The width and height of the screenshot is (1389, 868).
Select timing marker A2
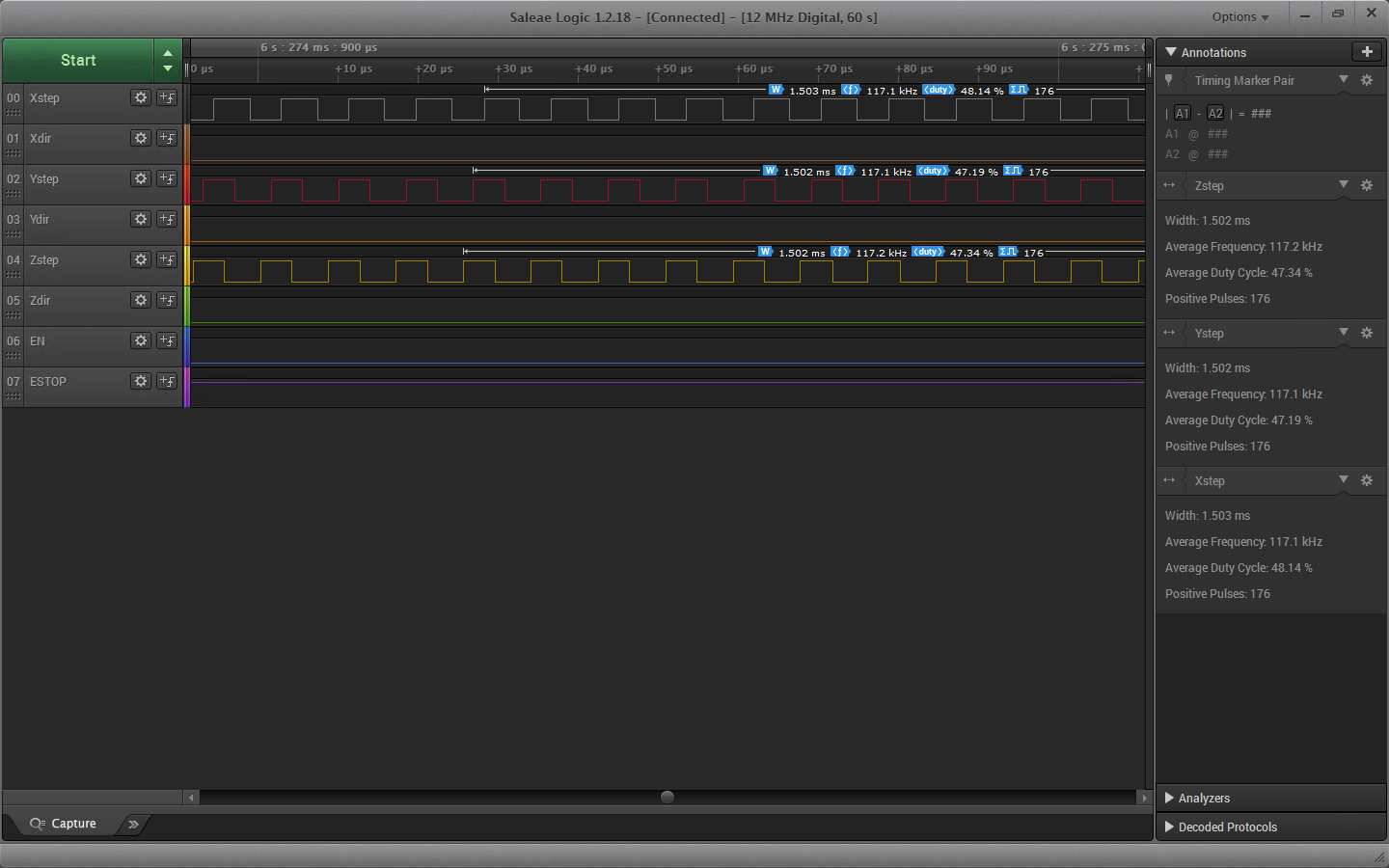pyautogui.click(x=1215, y=114)
